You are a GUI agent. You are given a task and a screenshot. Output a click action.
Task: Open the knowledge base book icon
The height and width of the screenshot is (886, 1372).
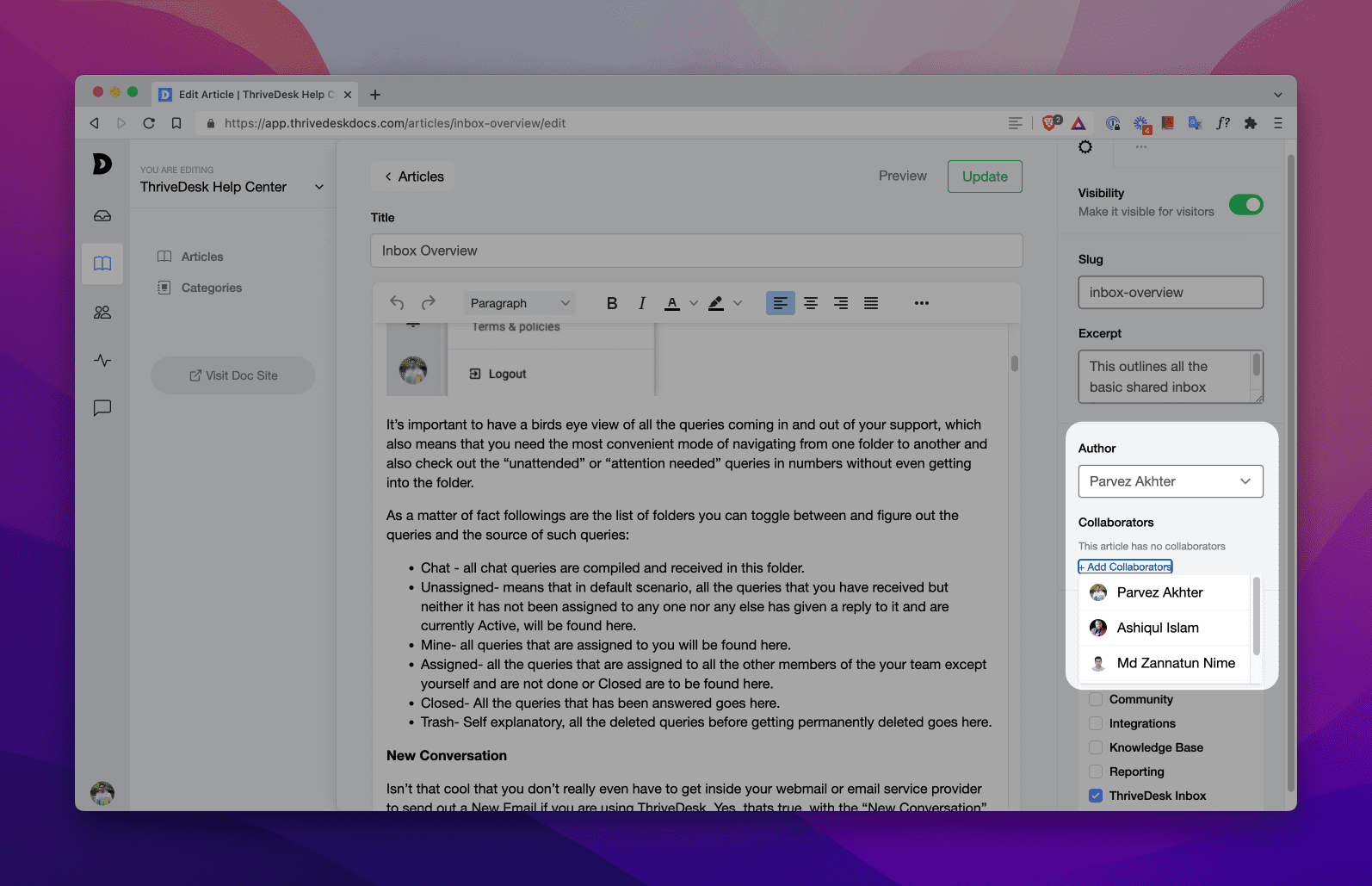[x=102, y=263]
